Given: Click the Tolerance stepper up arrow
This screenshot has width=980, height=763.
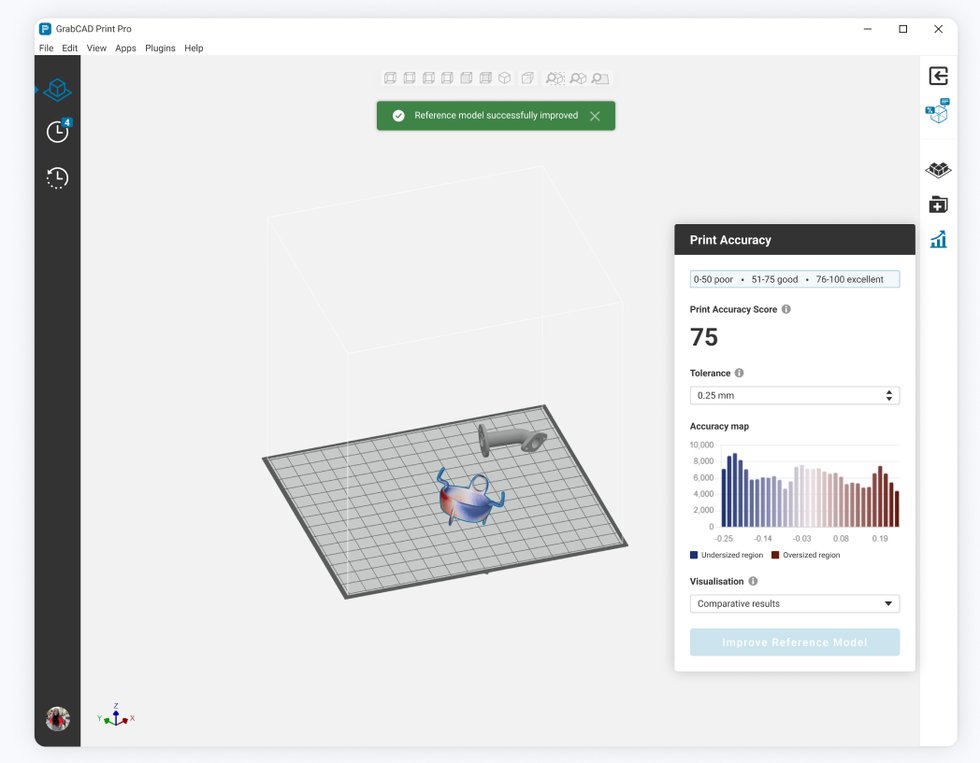Looking at the screenshot, I should point(888,391).
